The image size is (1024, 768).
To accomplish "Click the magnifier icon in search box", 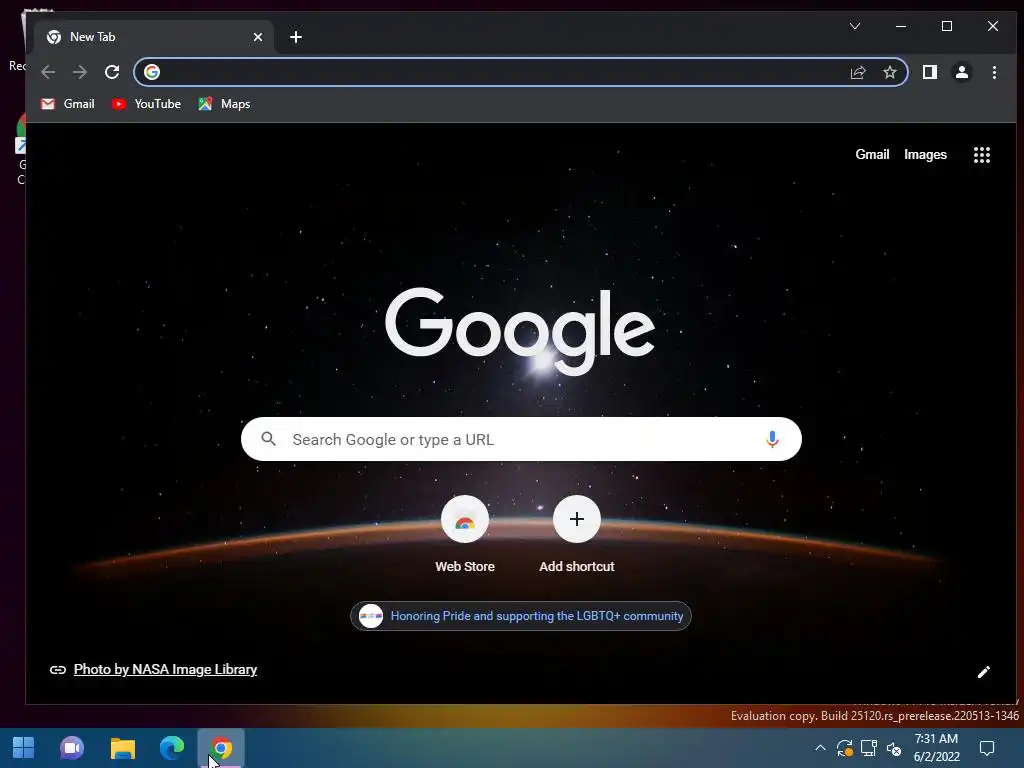I will pyautogui.click(x=268, y=439).
